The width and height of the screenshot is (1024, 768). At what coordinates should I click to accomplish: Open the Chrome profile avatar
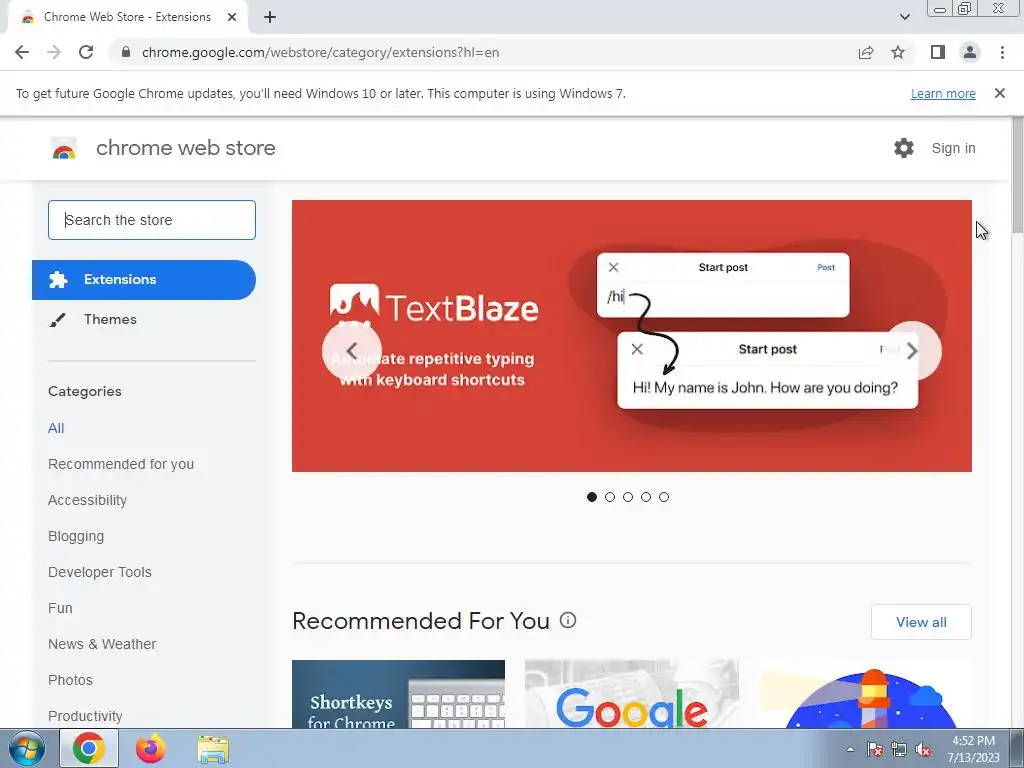[970, 52]
